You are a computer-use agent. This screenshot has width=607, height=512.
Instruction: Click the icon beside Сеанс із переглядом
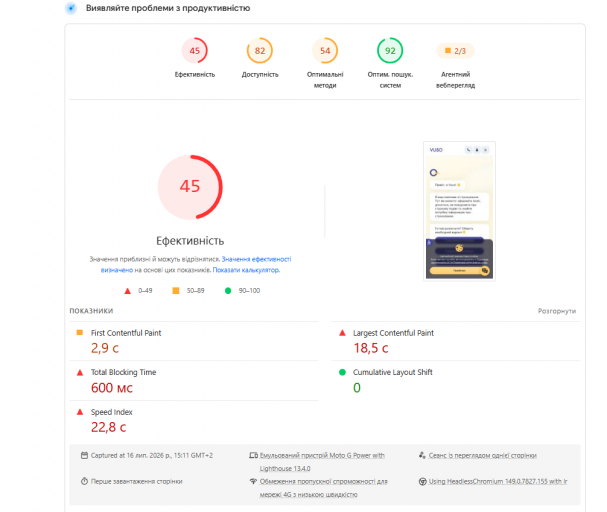point(422,455)
